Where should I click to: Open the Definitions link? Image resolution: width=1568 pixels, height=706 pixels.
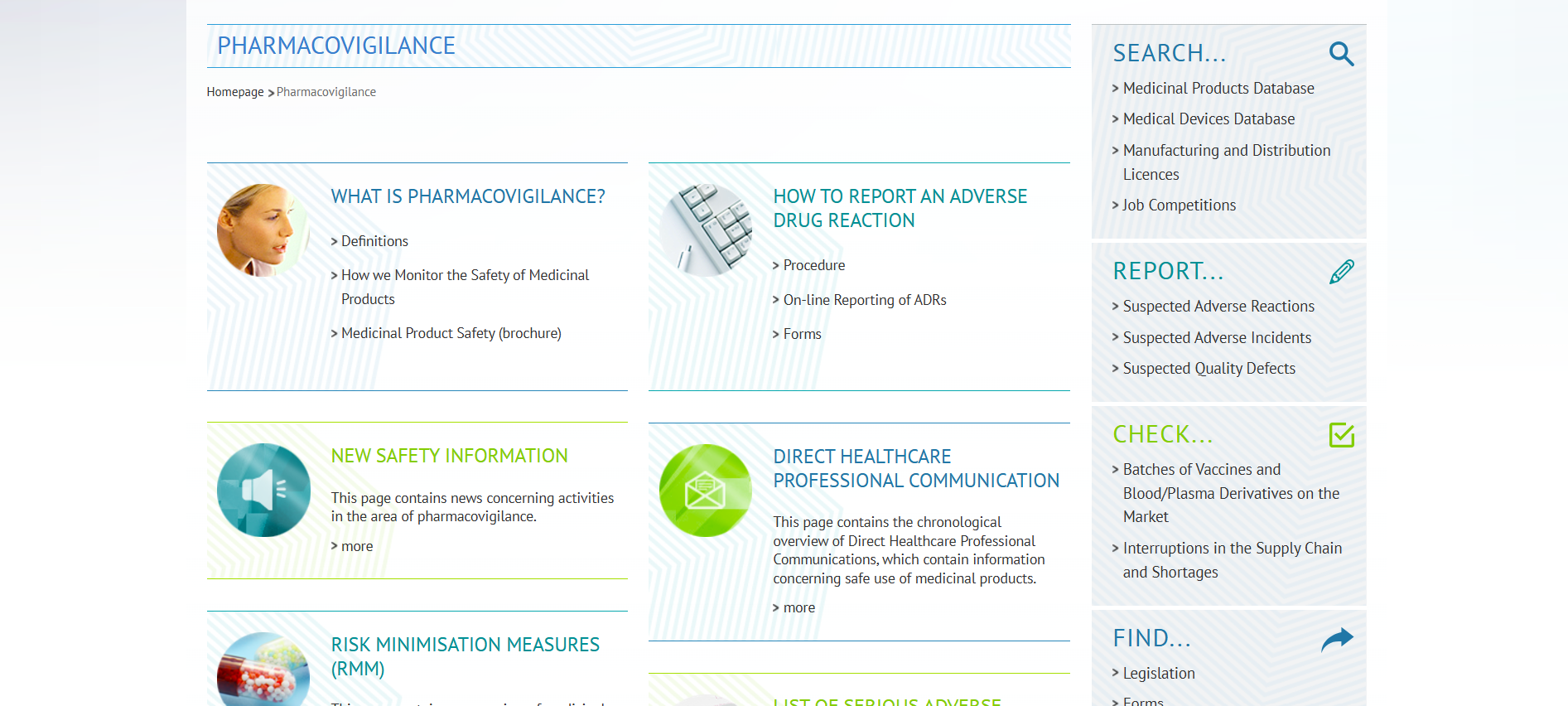(374, 241)
